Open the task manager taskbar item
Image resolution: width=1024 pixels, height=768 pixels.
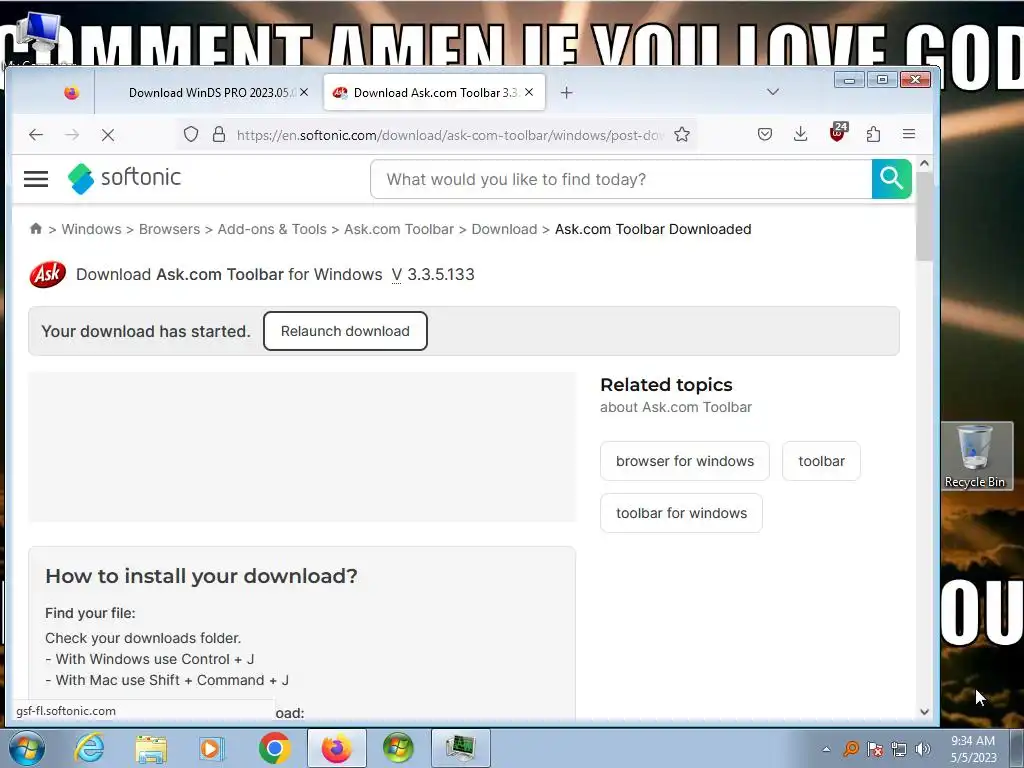(x=460, y=748)
